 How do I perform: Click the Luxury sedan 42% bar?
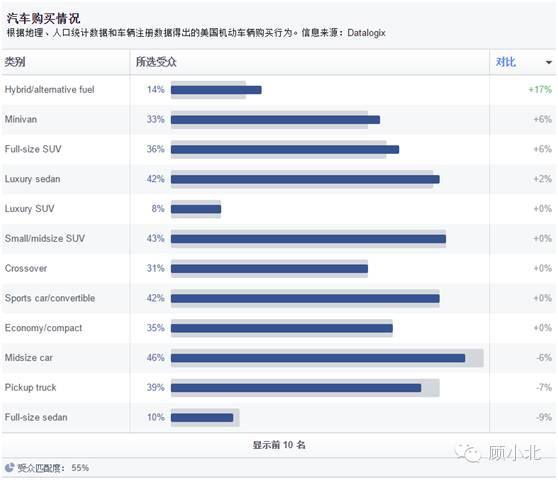(305, 179)
